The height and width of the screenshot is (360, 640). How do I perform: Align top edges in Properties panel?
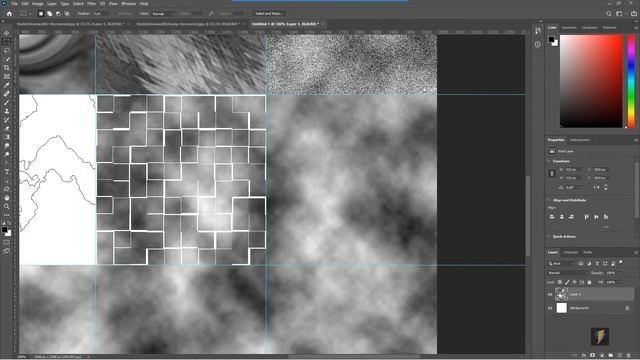point(587,217)
